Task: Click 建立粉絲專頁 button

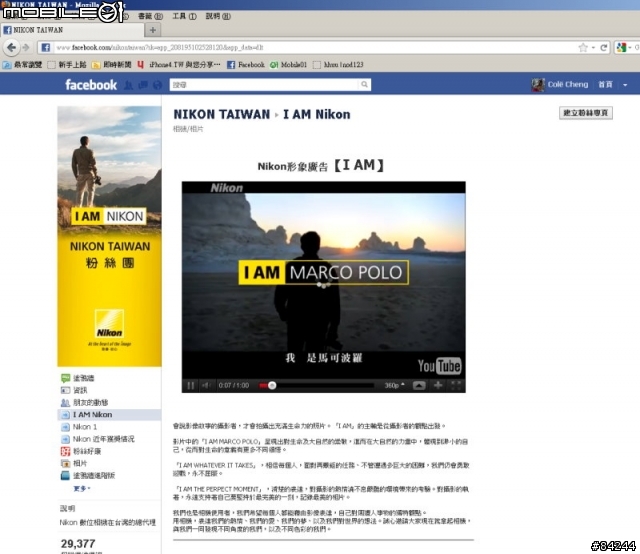Action: 586,113
